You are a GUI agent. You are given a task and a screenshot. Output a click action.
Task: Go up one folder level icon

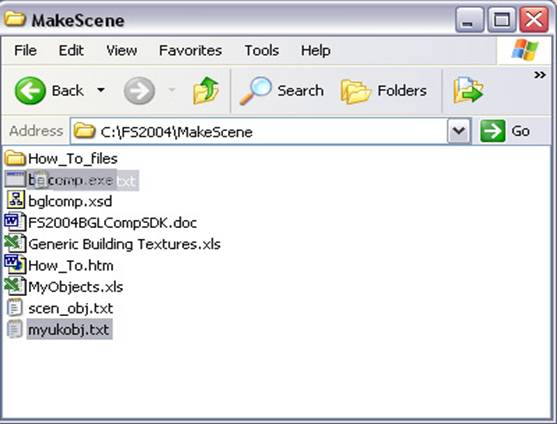[206, 91]
